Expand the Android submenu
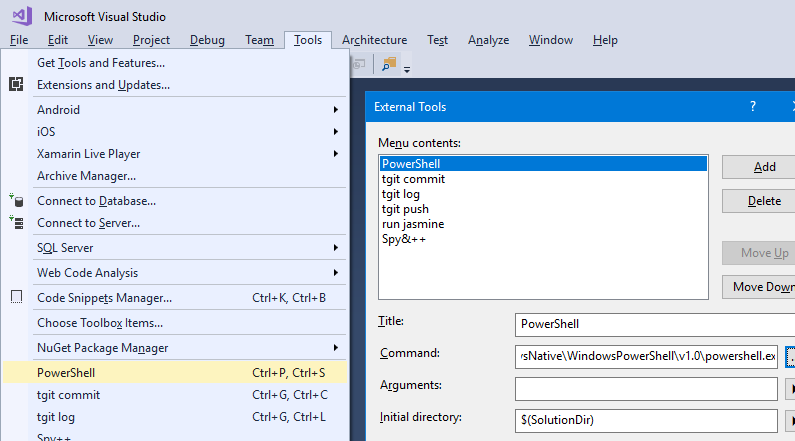 [336, 110]
